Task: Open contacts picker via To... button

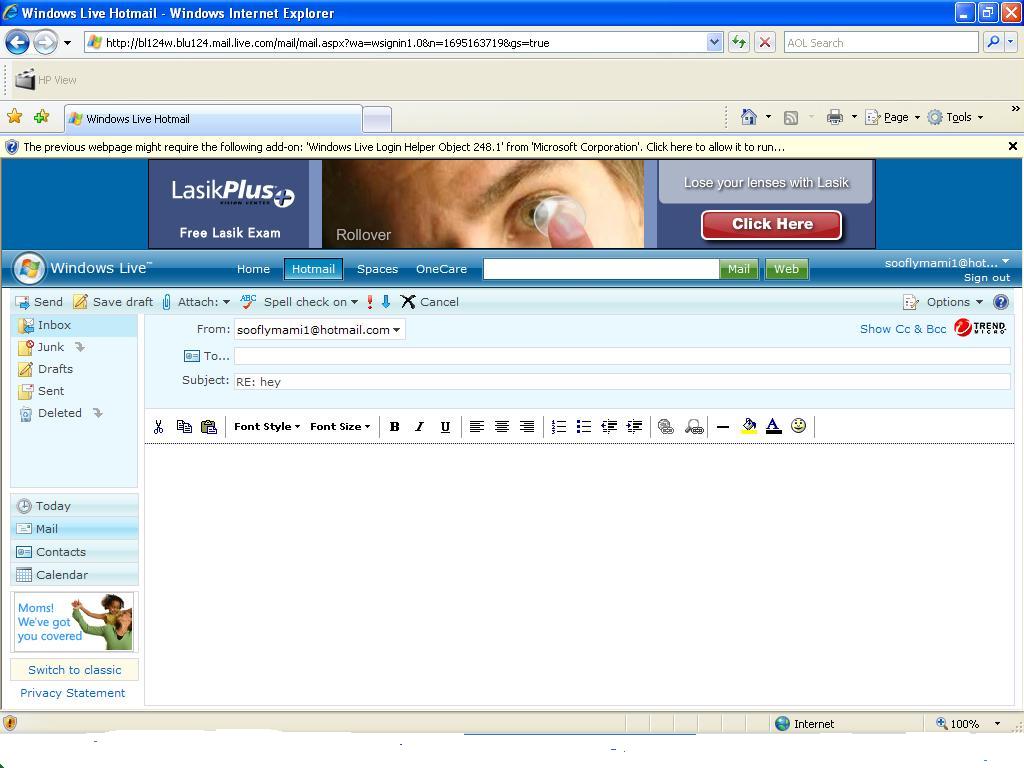Action: [x=206, y=356]
